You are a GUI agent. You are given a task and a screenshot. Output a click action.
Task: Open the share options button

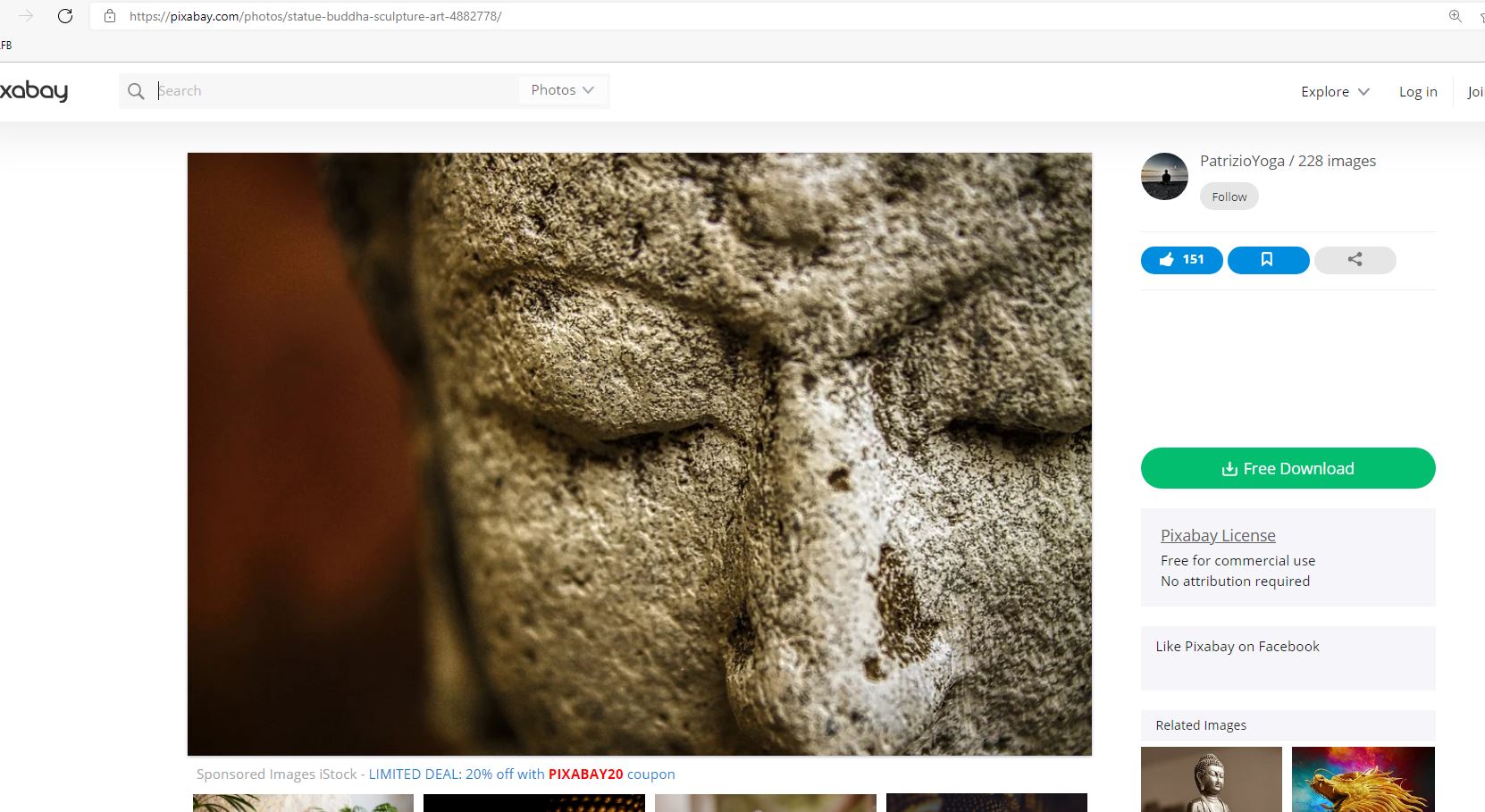tap(1355, 260)
